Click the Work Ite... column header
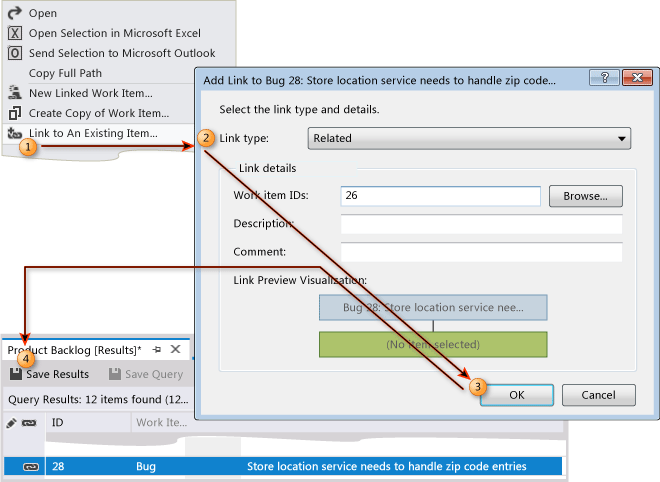This screenshot has width=660, height=482. point(162,422)
